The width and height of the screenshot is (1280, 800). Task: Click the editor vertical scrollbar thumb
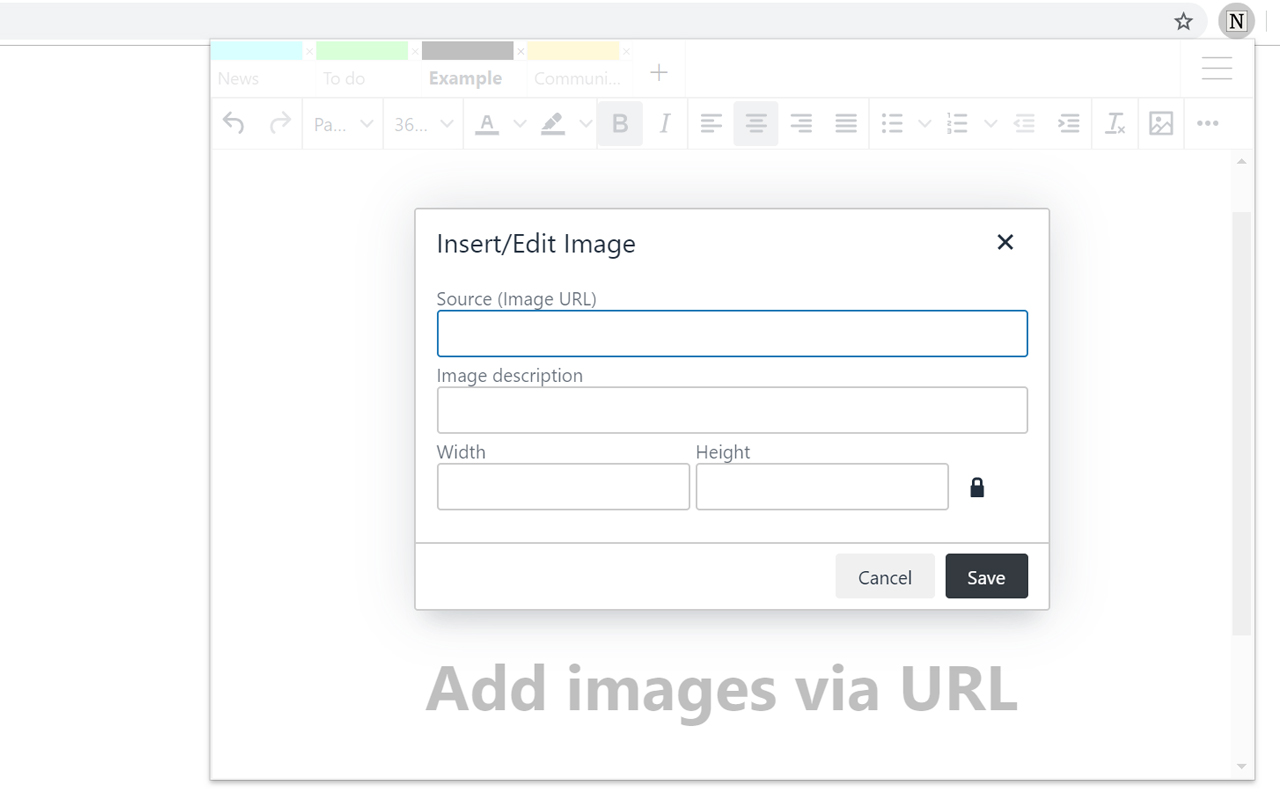[x=1242, y=423]
